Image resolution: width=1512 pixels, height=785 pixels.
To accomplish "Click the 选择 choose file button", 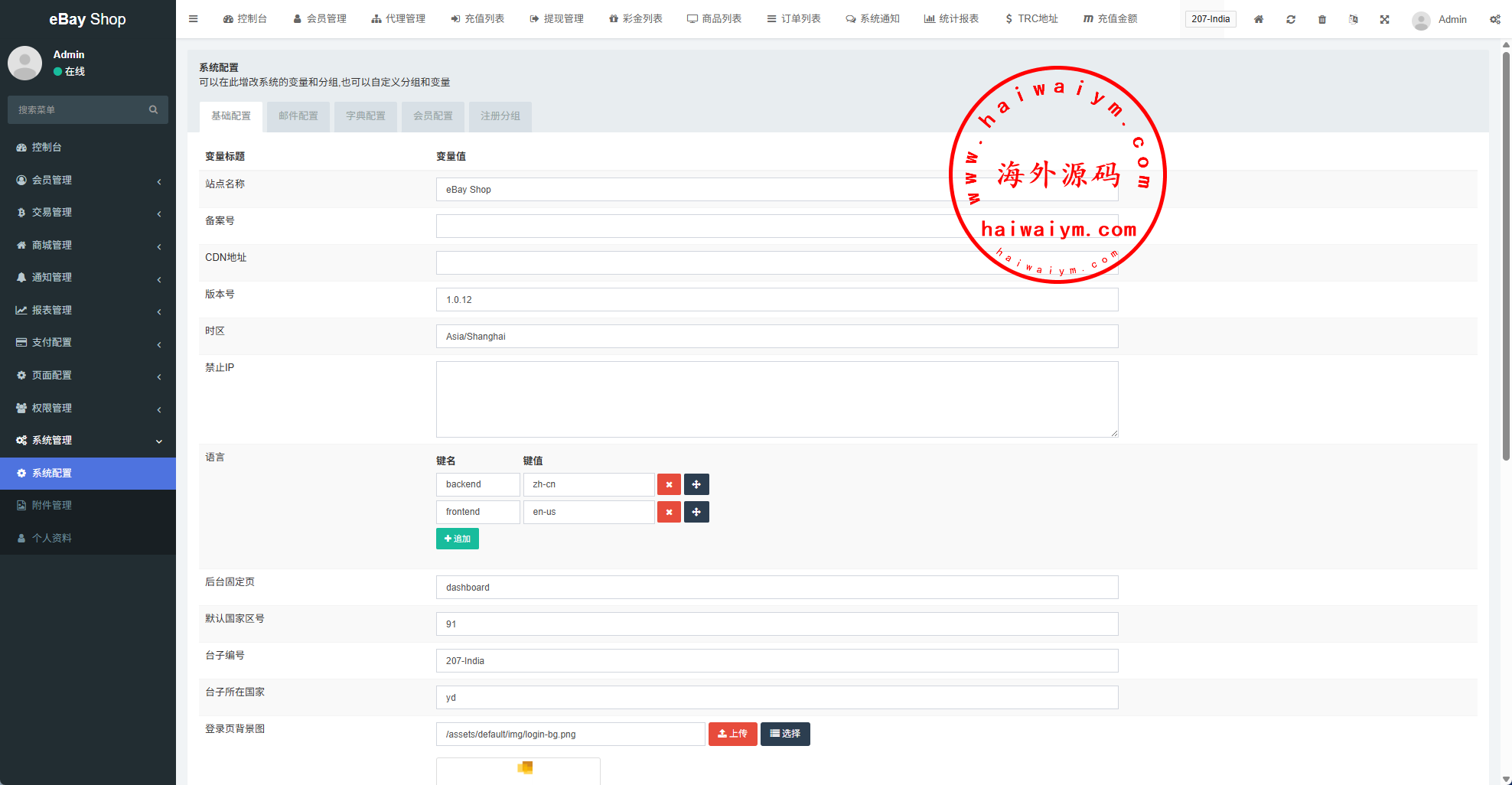I will pos(785,734).
